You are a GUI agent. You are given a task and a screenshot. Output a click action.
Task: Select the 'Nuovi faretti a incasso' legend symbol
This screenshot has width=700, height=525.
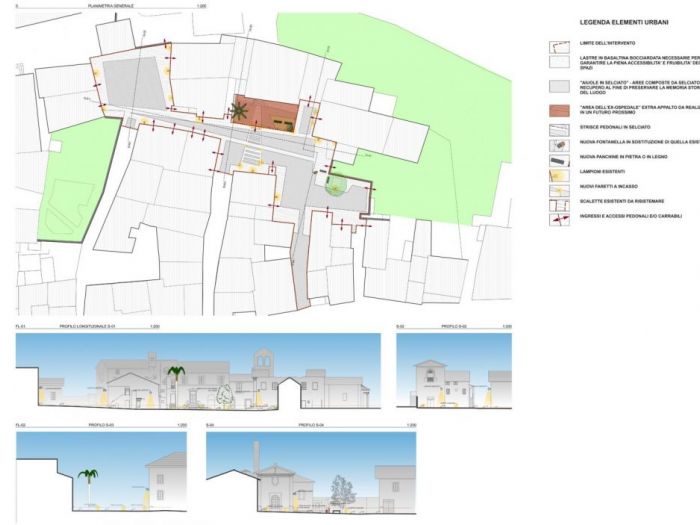(559, 190)
